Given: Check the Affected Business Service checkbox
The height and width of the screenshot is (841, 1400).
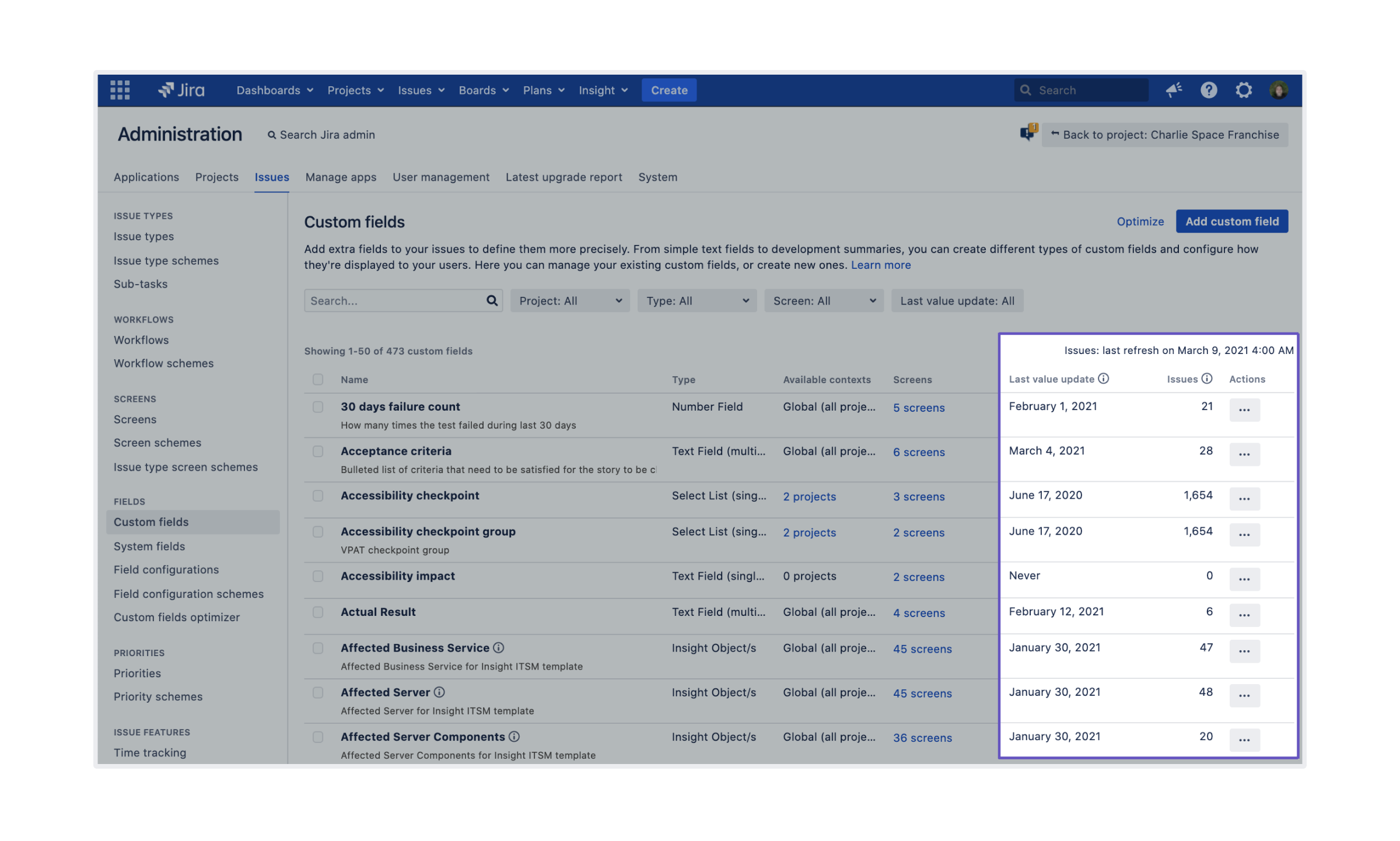Looking at the screenshot, I should pos(318,648).
